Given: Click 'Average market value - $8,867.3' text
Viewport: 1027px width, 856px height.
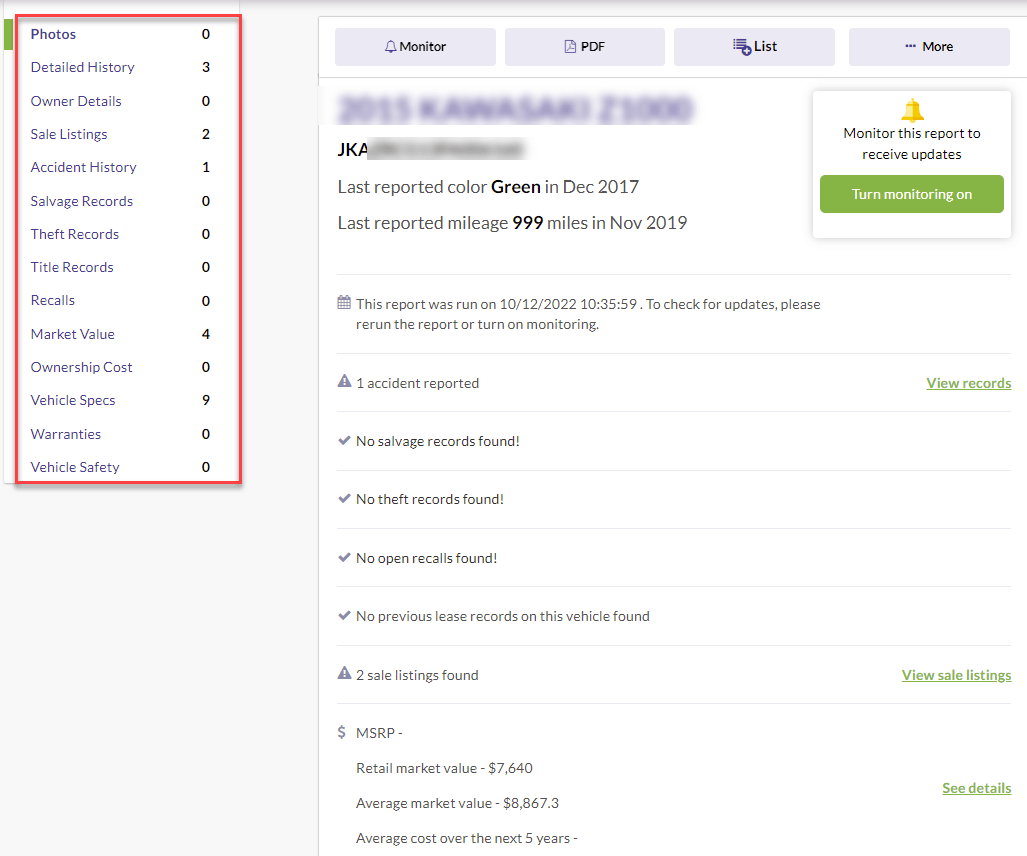Looking at the screenshot, I should pyautogui.click(x=457, y=804).
